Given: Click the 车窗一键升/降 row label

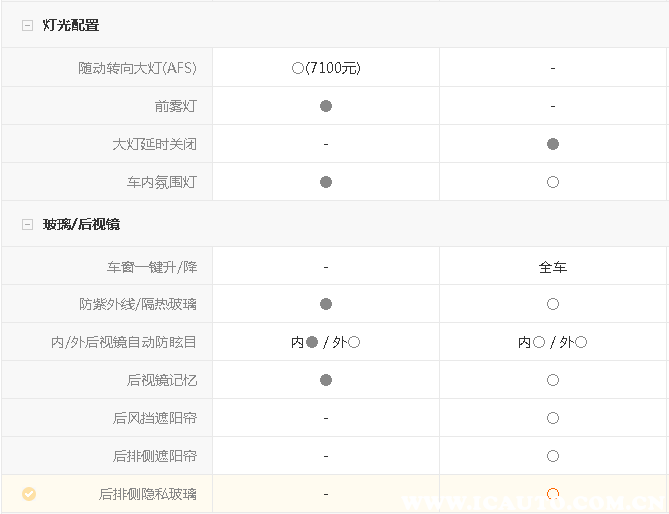Looking at the screenshot, I should (152, 268).
